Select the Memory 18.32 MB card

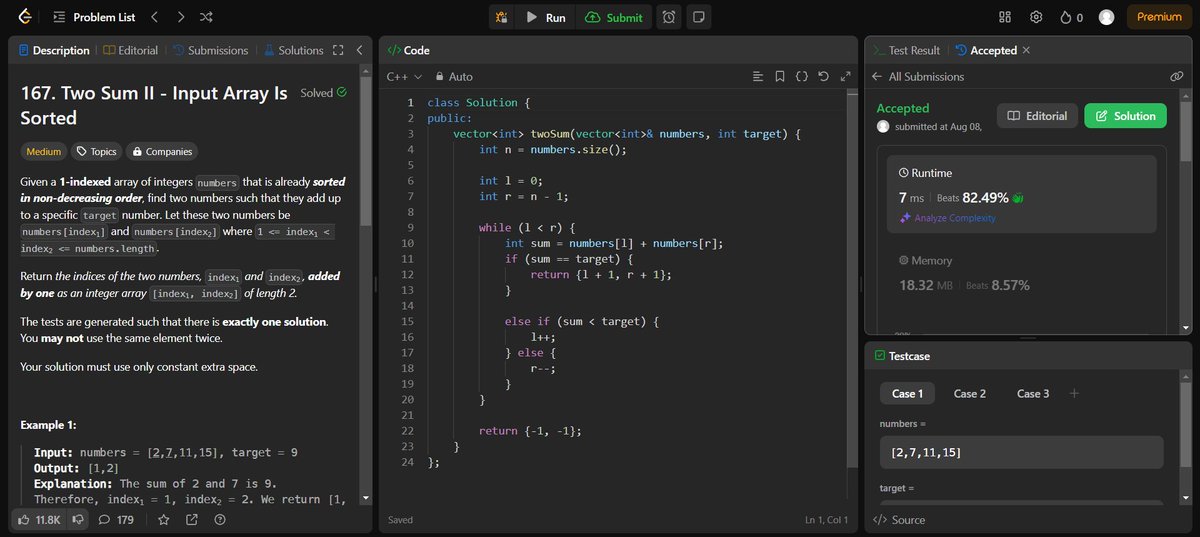tap(1023, 273)
